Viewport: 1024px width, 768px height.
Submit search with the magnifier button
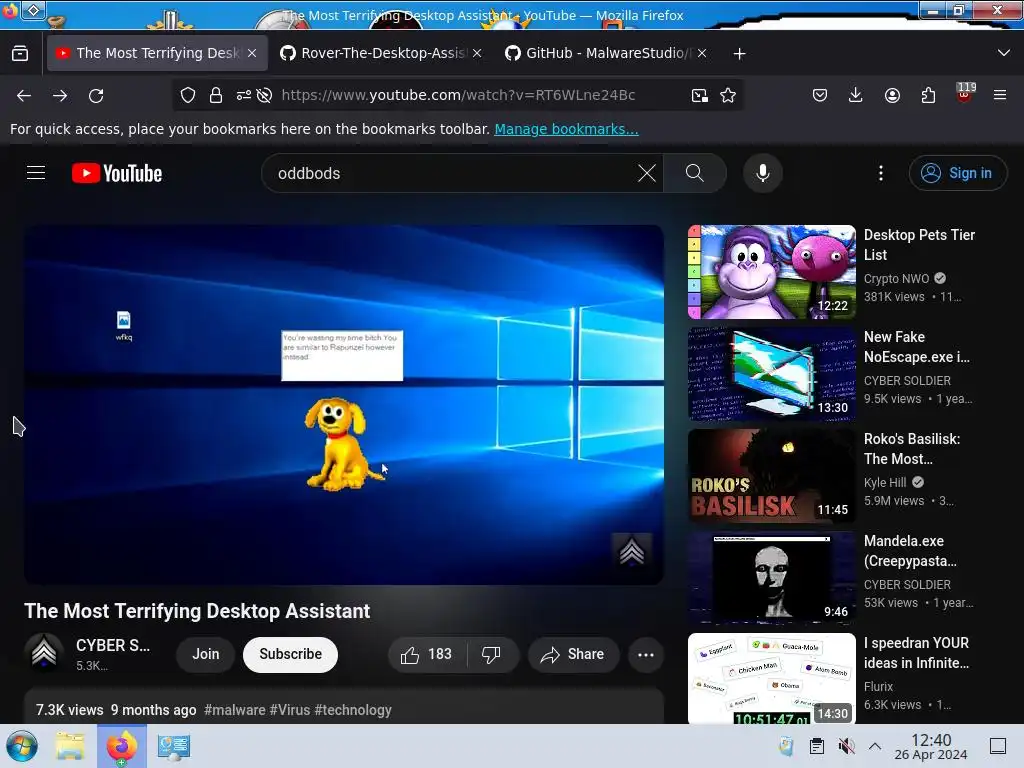695,173
